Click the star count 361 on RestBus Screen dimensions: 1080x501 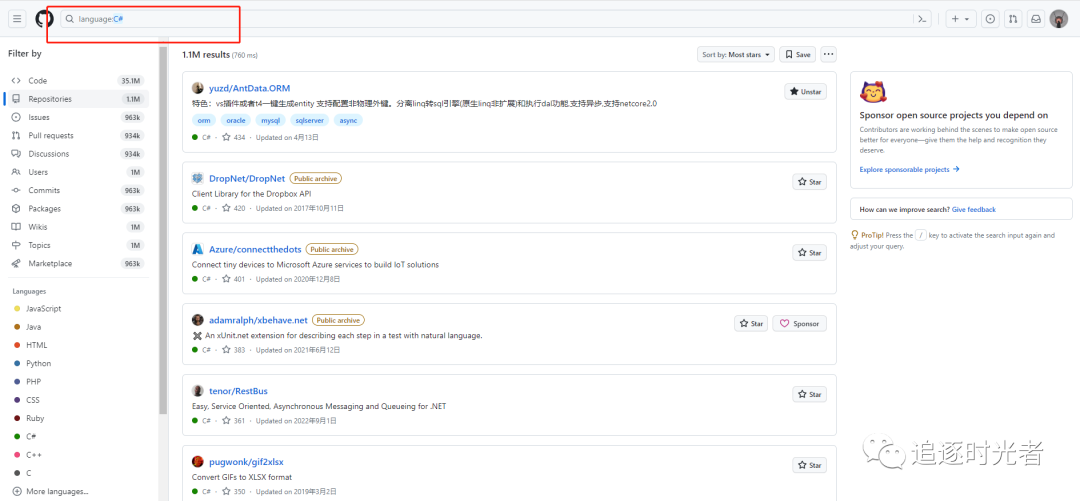point(234,420)
